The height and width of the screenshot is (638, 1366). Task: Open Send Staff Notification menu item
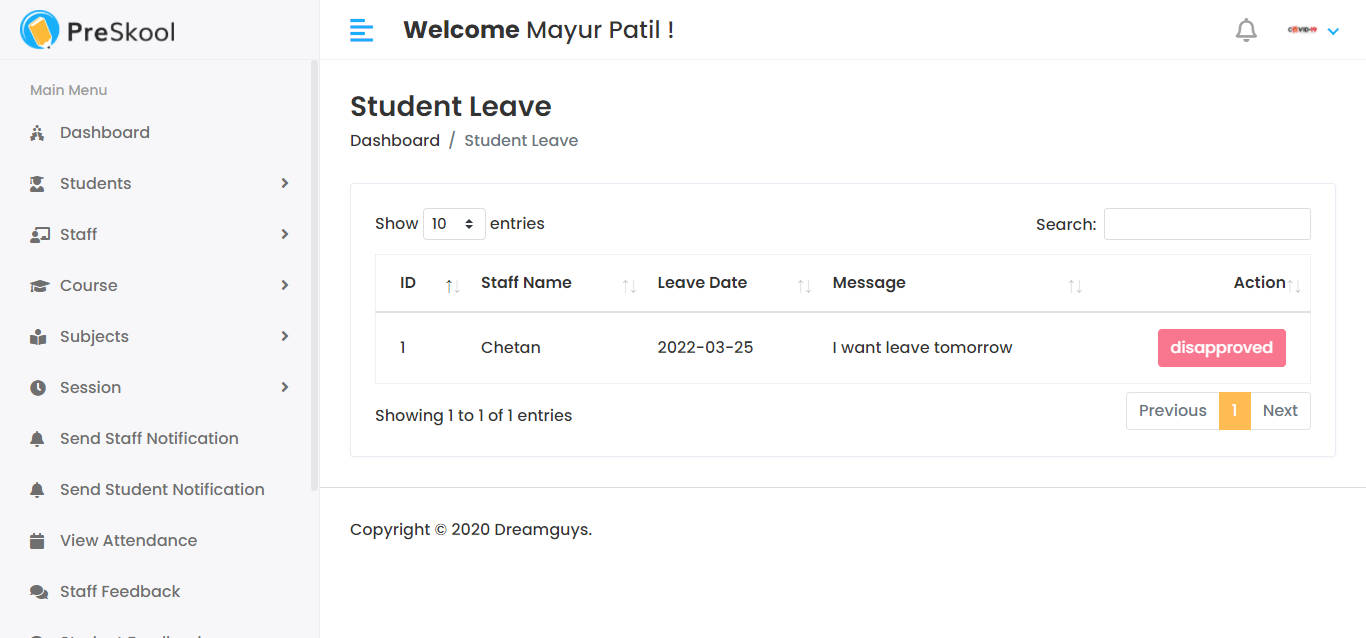click(x=148, y=438)
